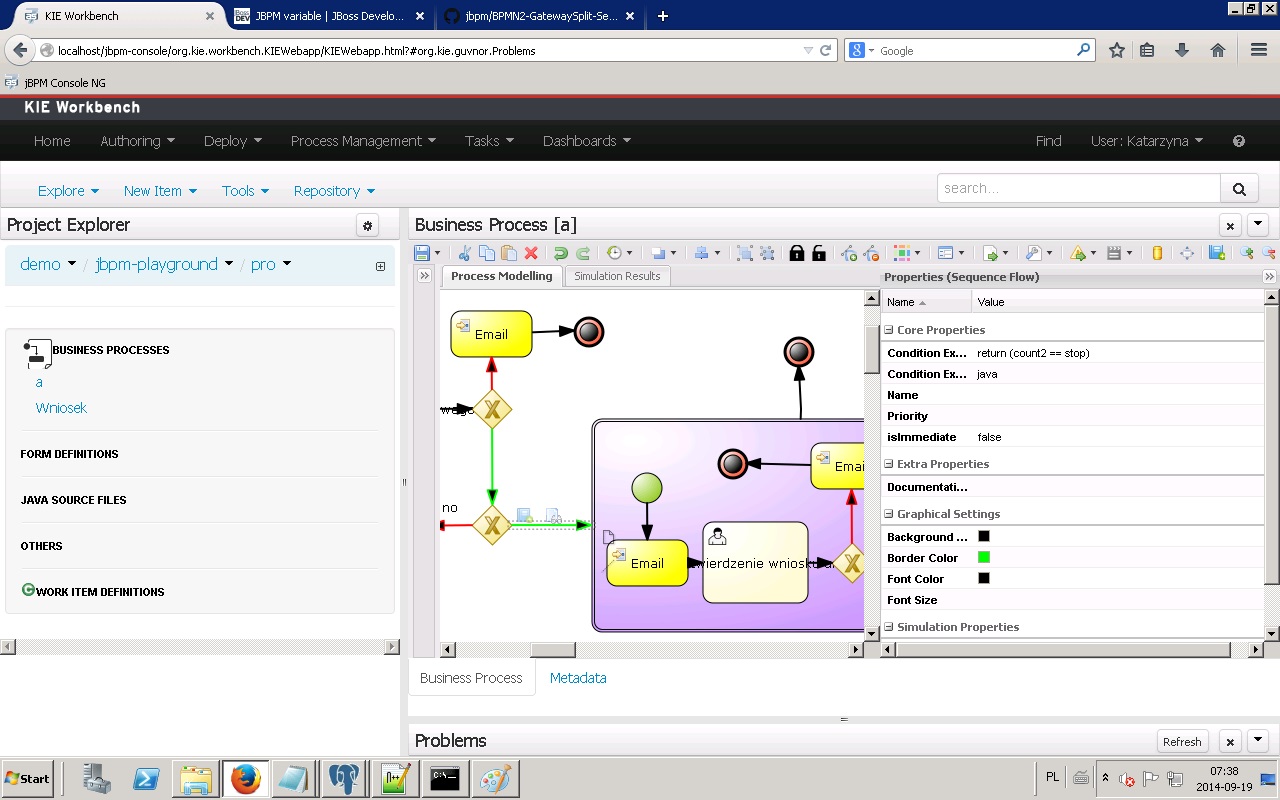Open the Dashboards dropdown menu
The width and height of the screenshot is (1280, 800).
(x=586, y=141)
